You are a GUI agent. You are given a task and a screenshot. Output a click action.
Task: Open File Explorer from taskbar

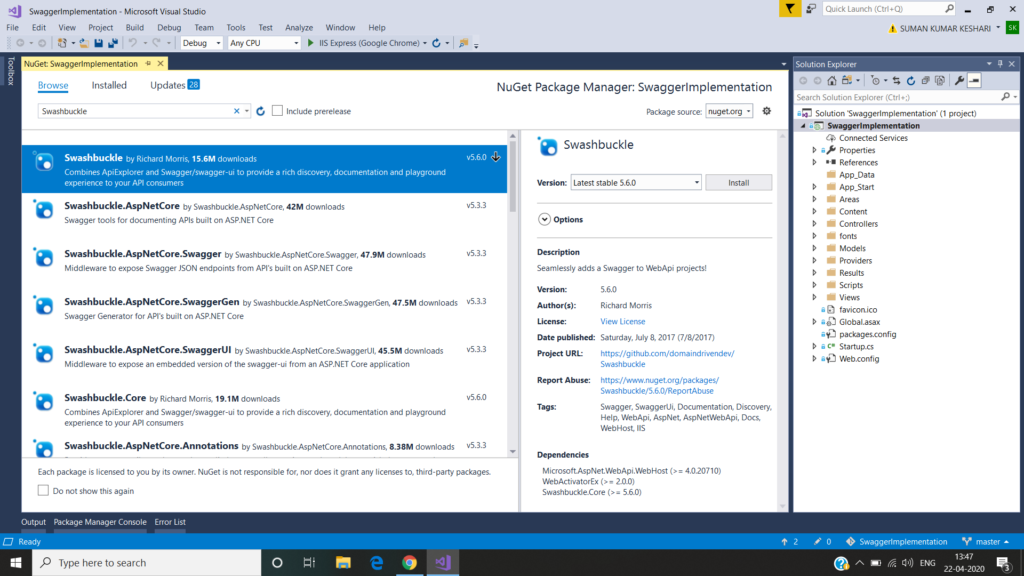click(343, 562)
